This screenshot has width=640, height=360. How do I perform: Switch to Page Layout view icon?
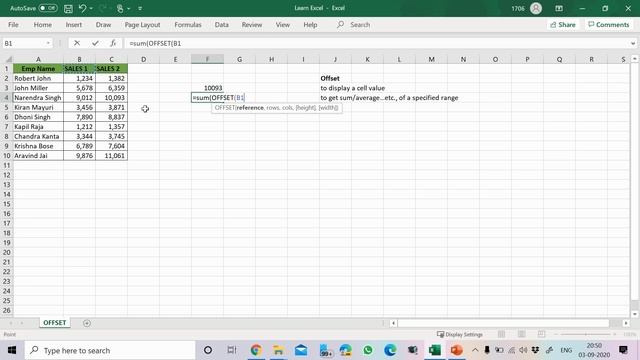(x=521, y=334)
